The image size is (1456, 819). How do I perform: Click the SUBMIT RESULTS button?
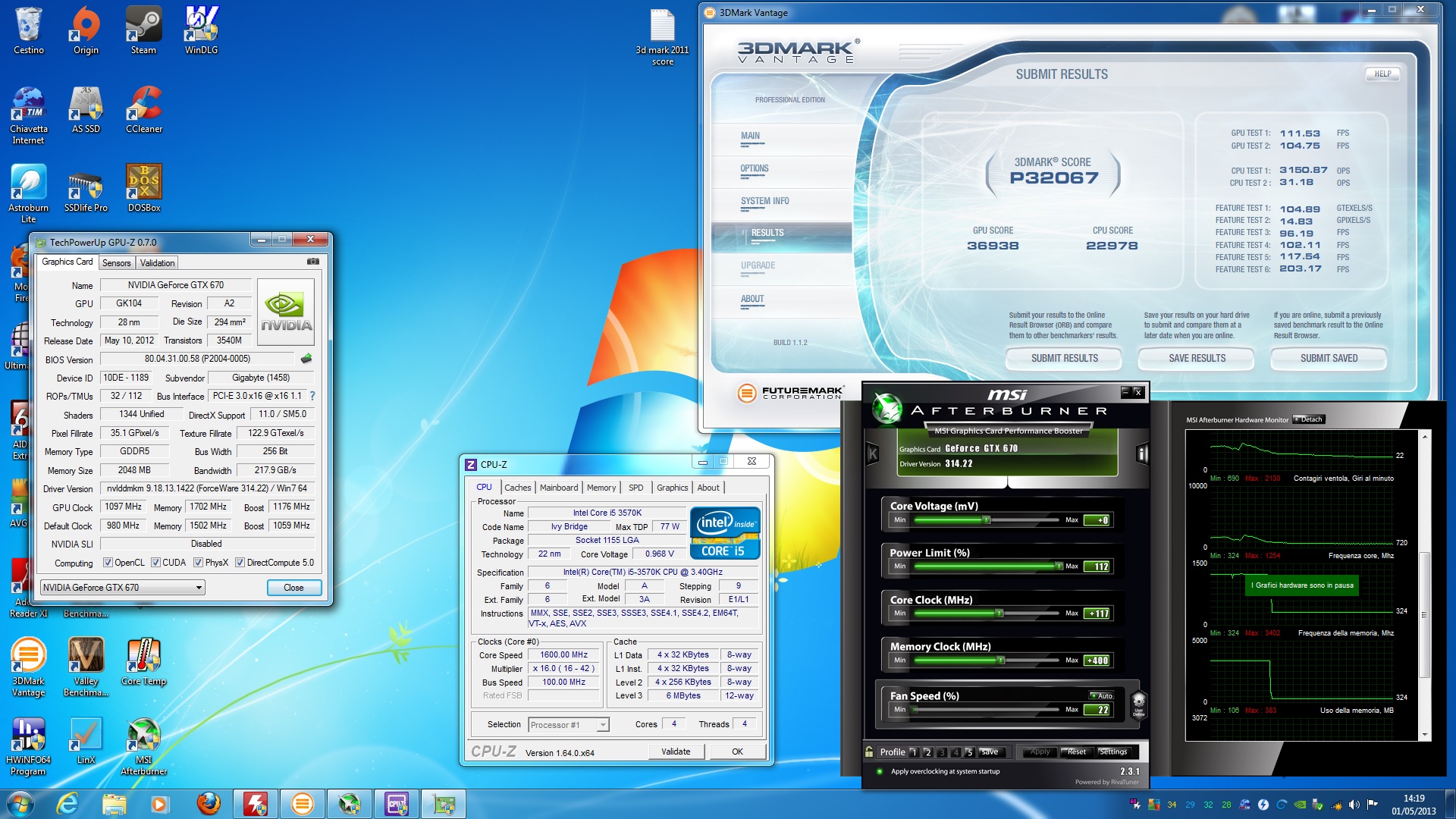pos(1064,358)
